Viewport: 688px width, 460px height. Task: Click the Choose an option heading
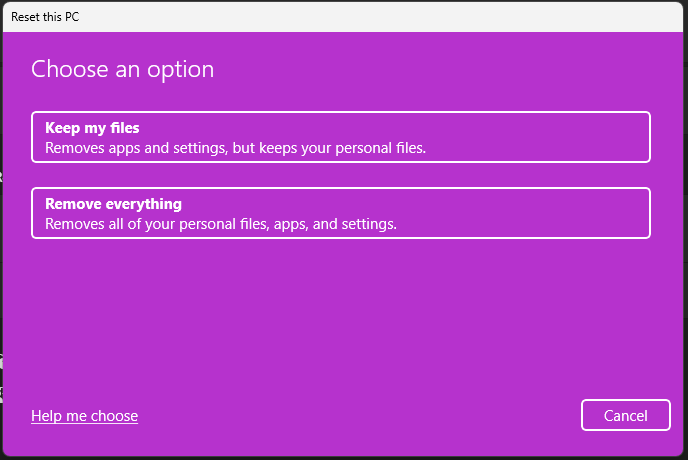122,69
